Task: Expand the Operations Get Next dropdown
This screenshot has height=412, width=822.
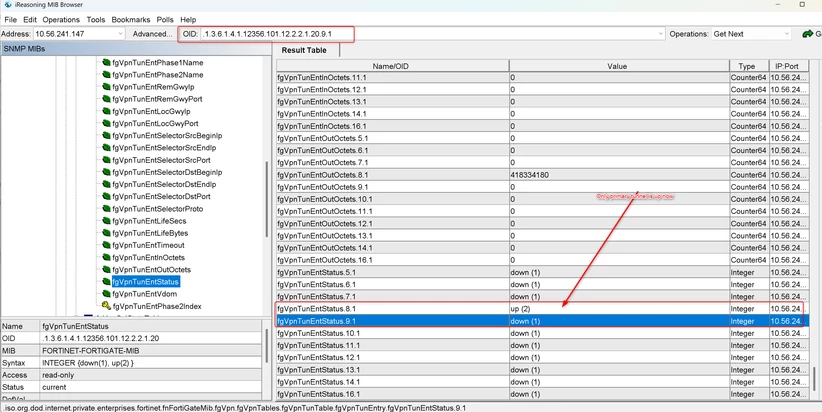Action: (x=786, y=34)
